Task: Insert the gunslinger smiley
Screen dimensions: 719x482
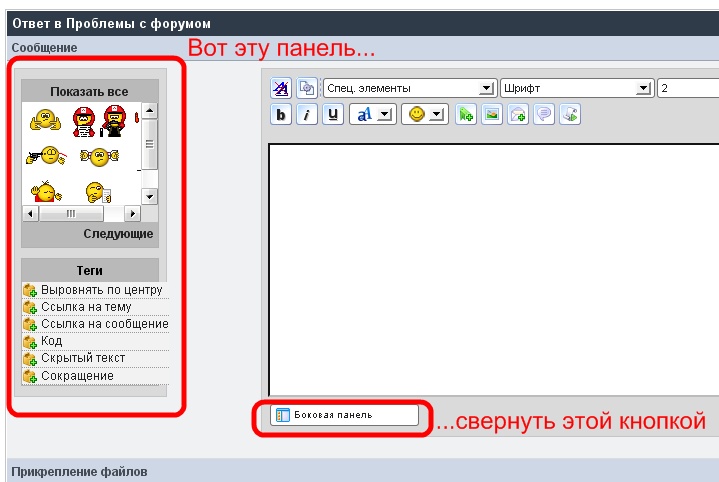Action: coord(45,156)
